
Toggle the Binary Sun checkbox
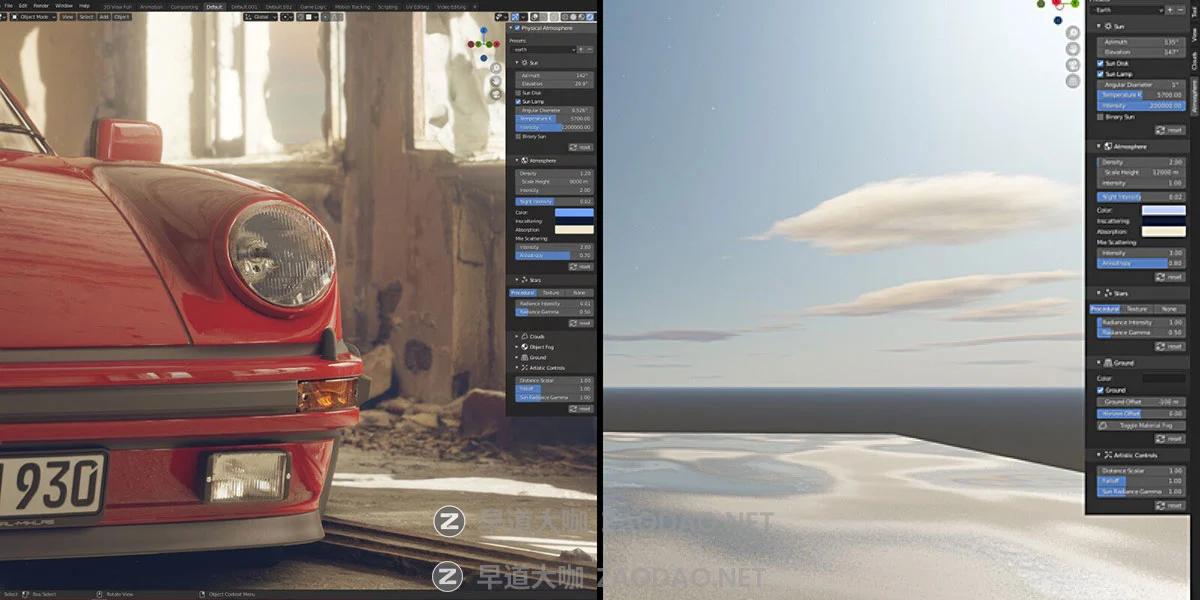tap(520, 138)
